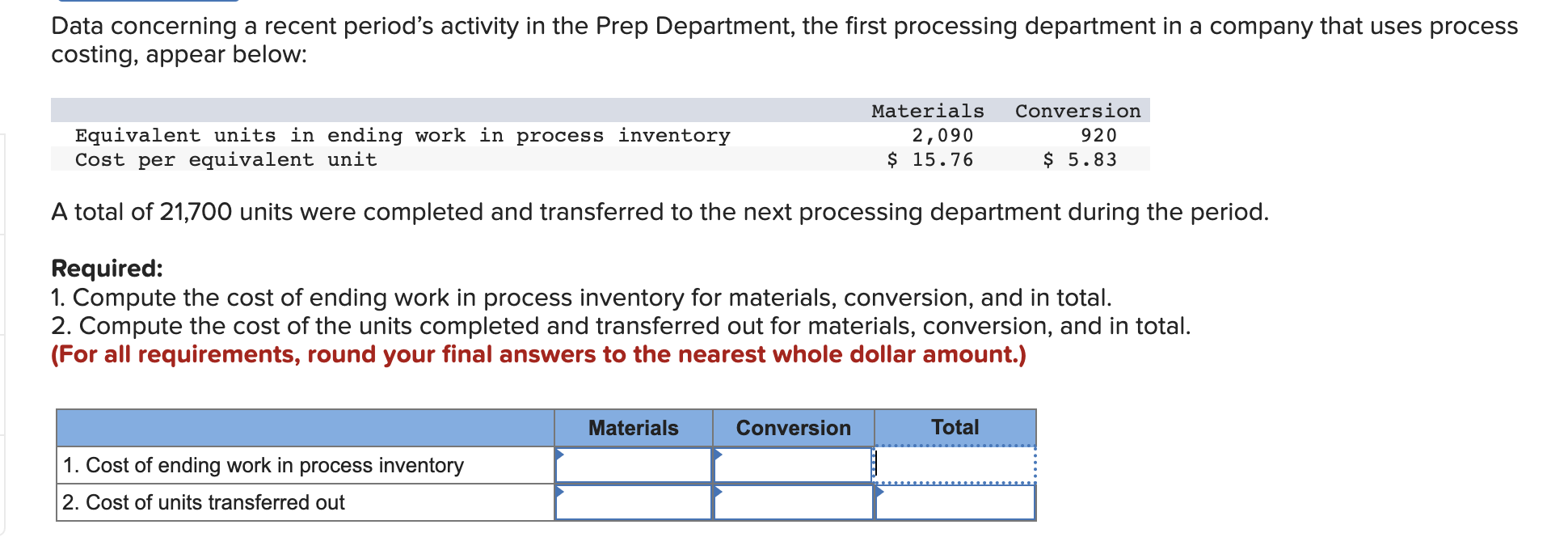Click blue triangle marker in transferred out Conversion cell
The height and width of the screenshot is (550, 1568).
click(718, 491)
